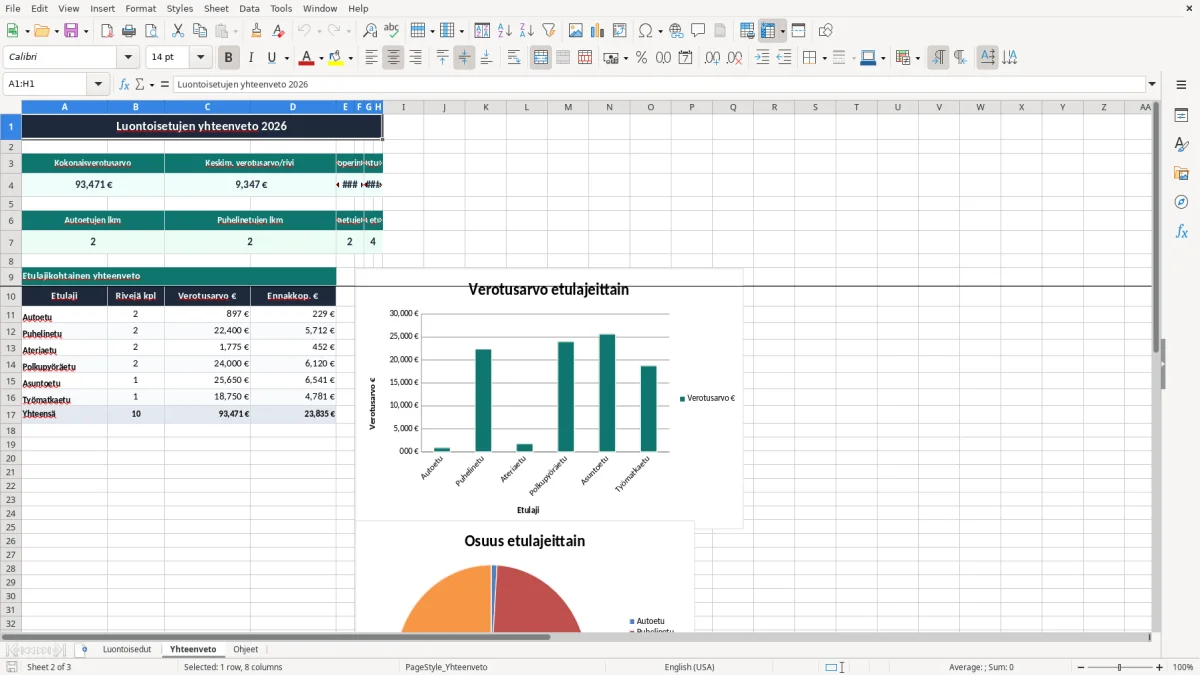Expand the Name Box dropdown
This screenshot has width=1200, height=675.
point(98,84)
